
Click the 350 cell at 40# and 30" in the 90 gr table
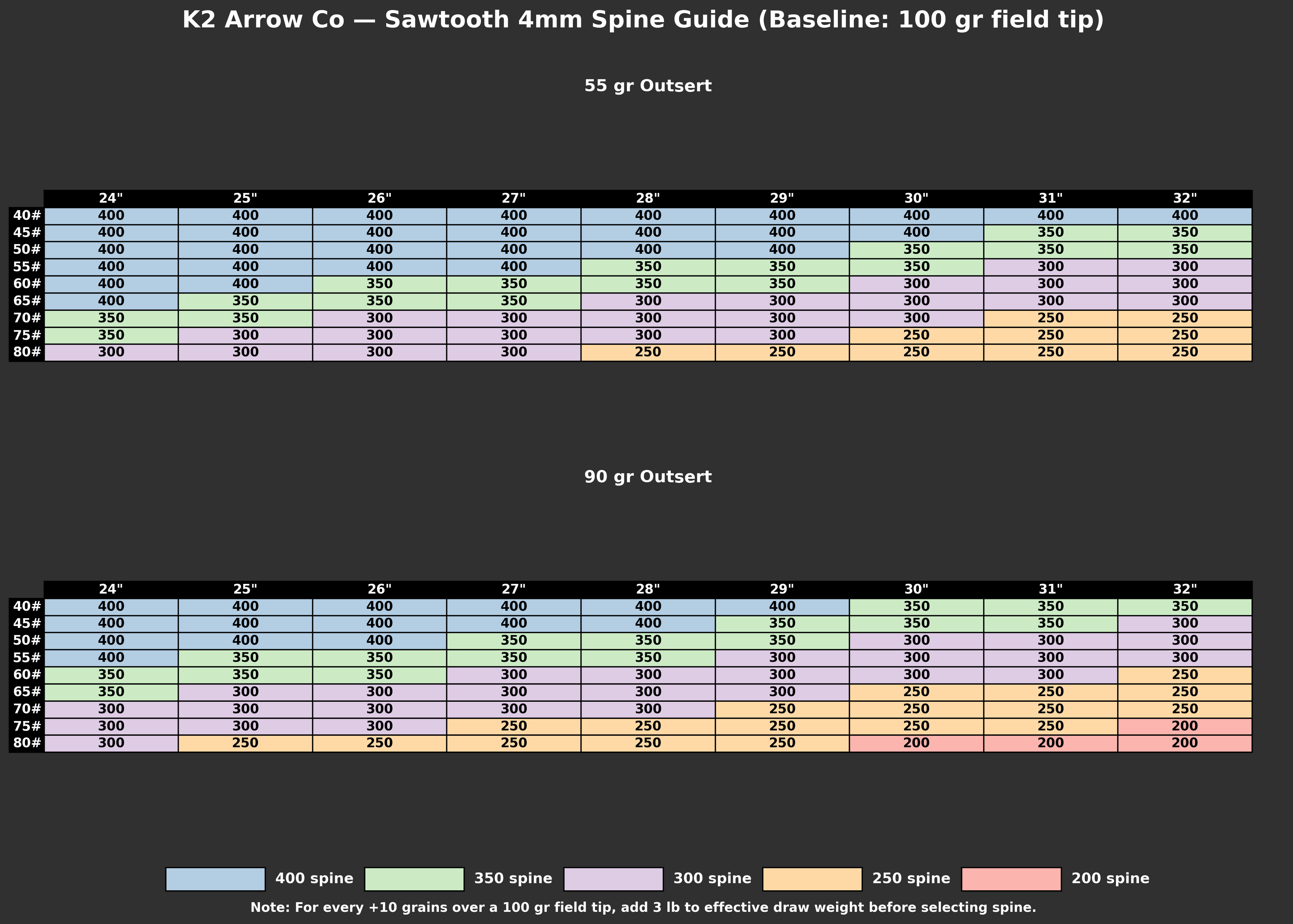tap(916, 606)
